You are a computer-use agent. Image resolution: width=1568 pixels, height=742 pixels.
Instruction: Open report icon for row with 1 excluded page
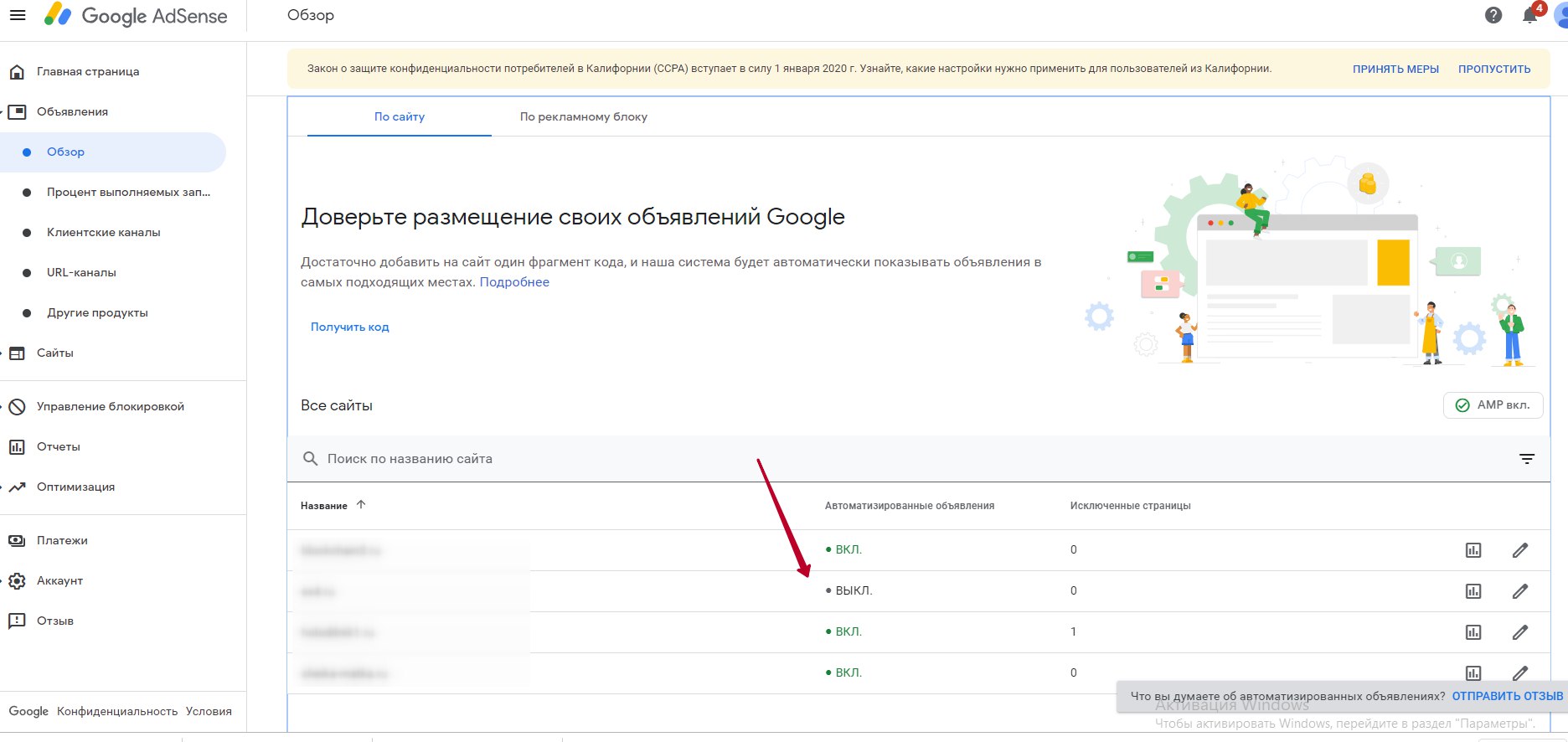click(x=1473, y=632)
